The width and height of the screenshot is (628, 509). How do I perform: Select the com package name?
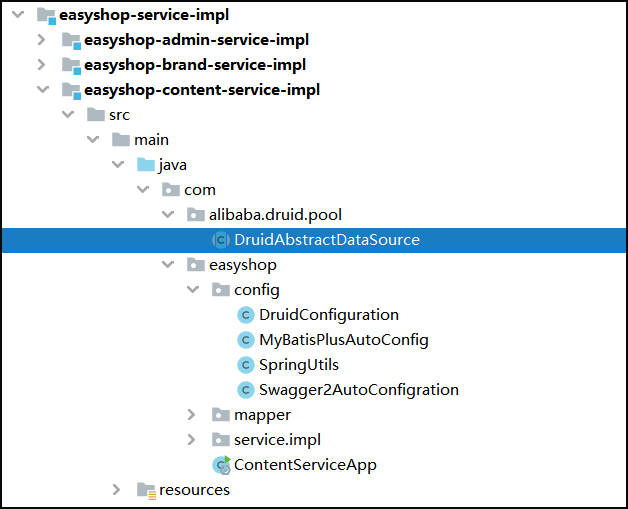pos(200,190)
